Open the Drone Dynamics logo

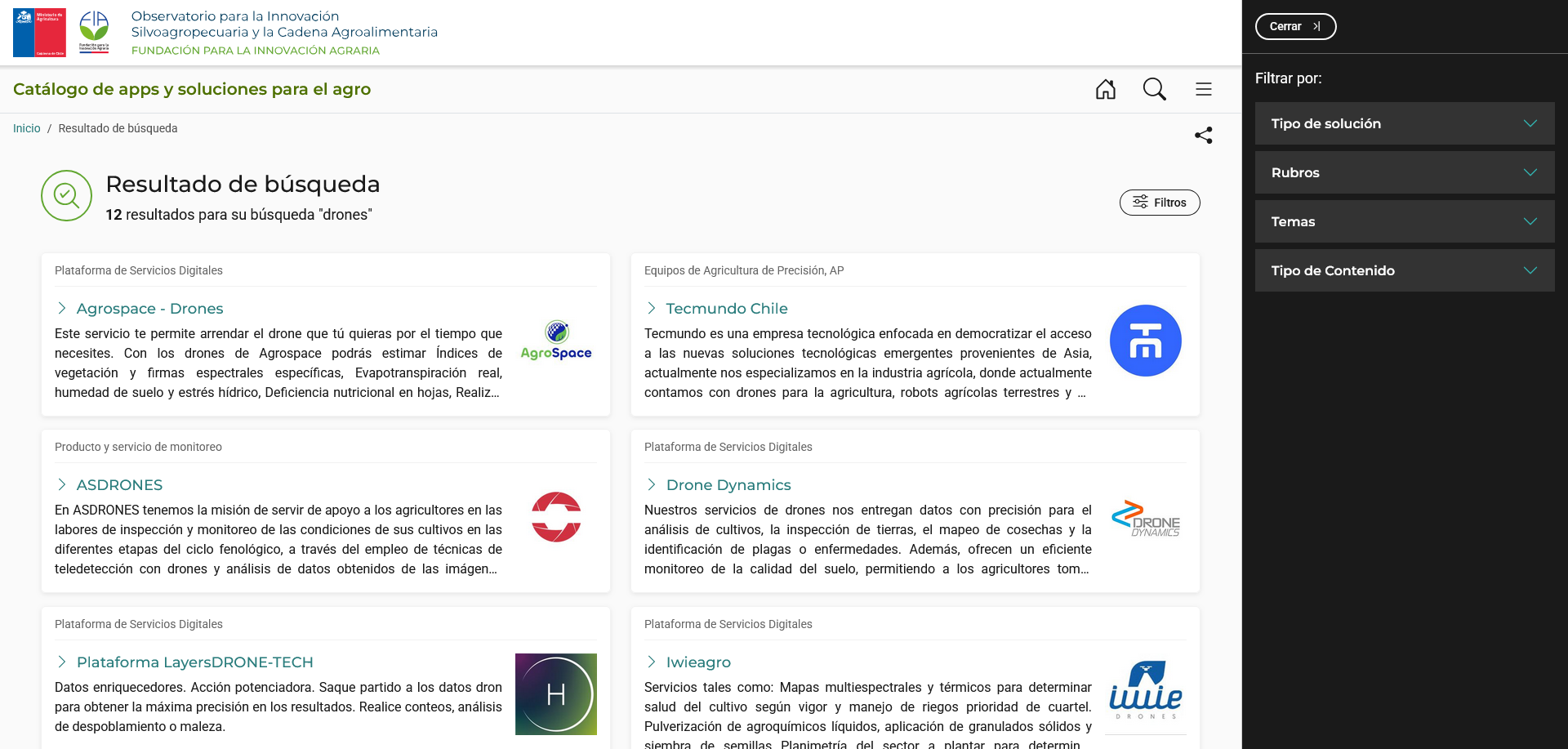[1145, 519]
